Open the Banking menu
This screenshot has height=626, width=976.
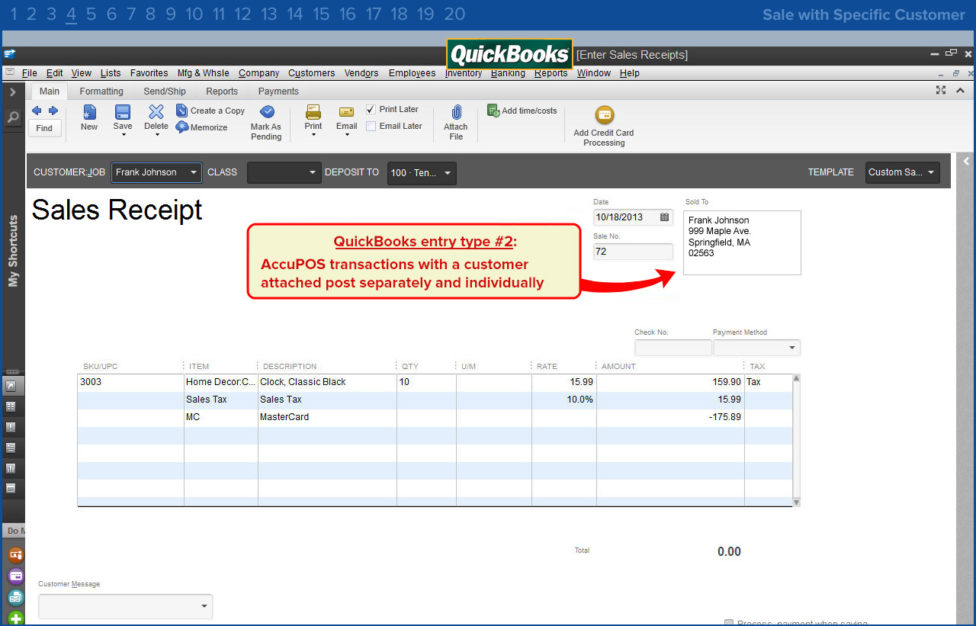click(x=508, y=73)
